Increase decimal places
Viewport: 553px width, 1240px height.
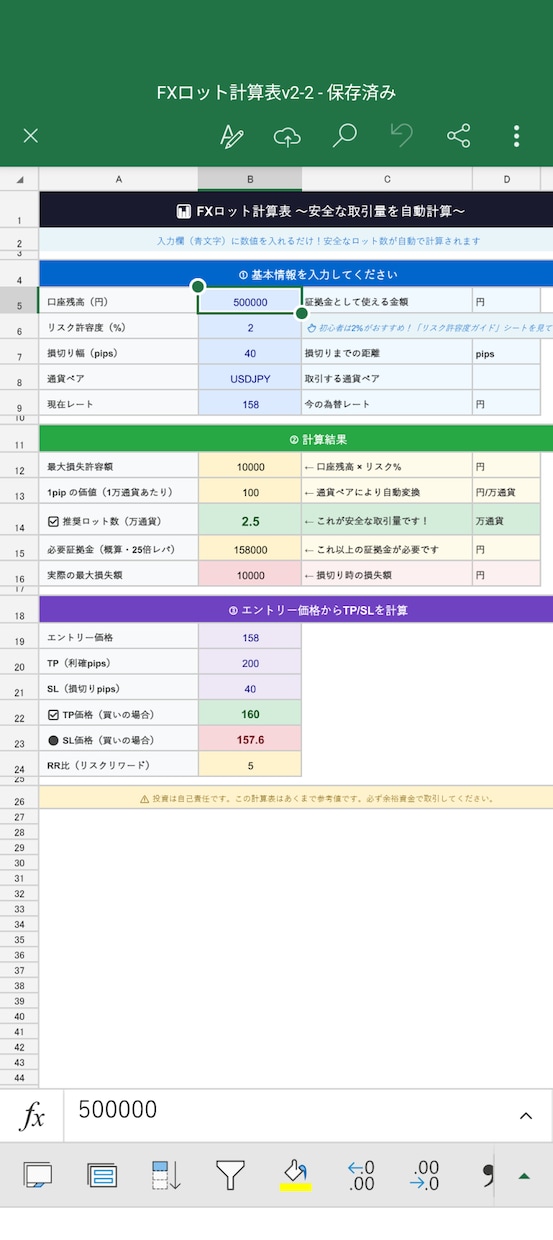(x=425, y=1175)
